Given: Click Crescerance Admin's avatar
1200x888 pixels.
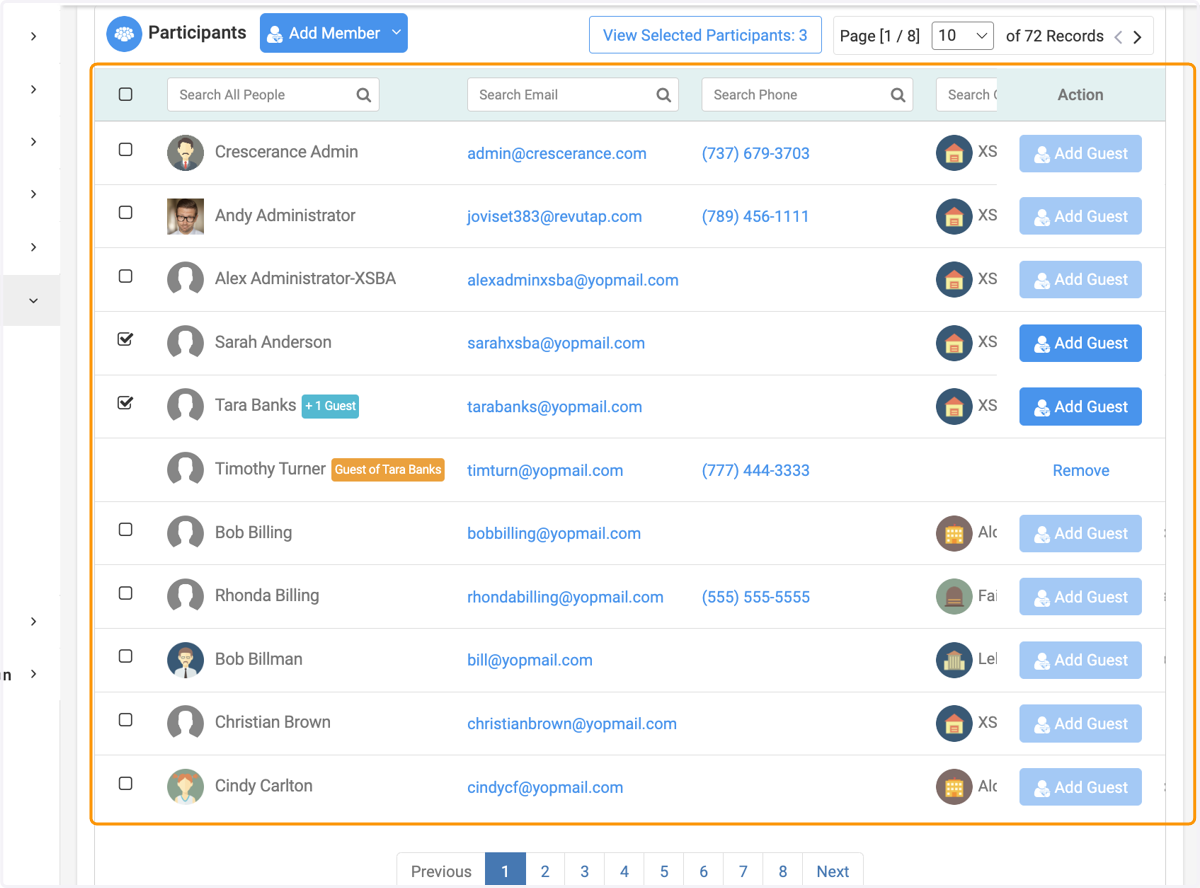Looking at the screenshot, I should 185,153.
